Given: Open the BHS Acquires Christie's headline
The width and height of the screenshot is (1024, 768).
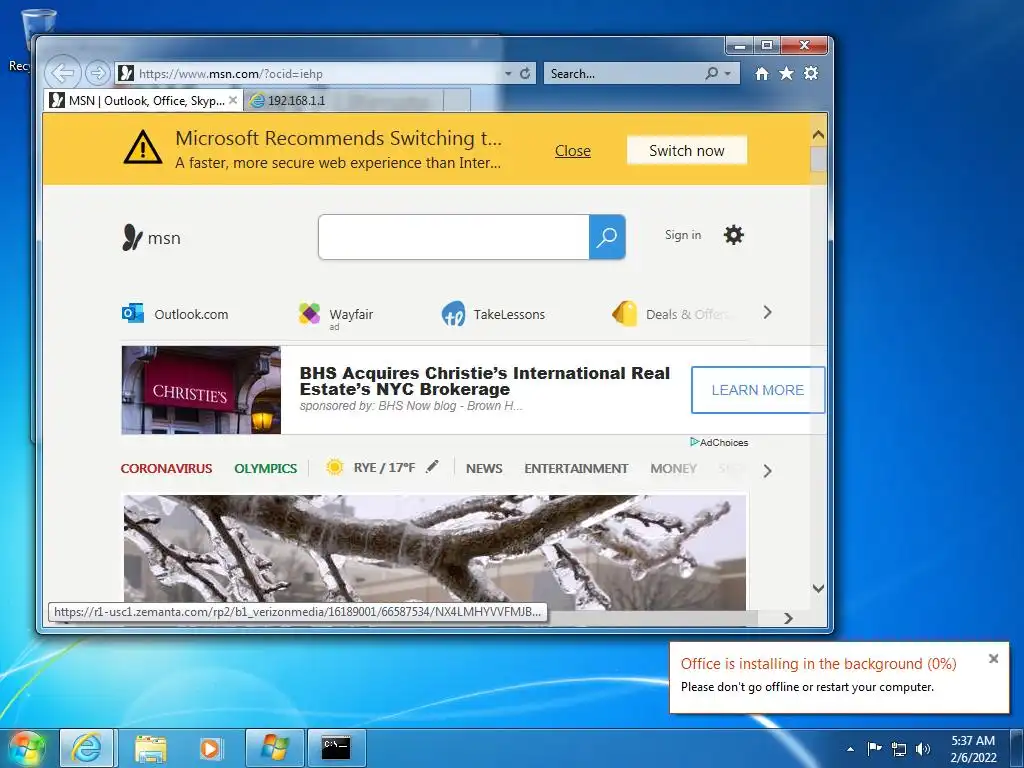Looking at the screenshot, I should [485, 381].
